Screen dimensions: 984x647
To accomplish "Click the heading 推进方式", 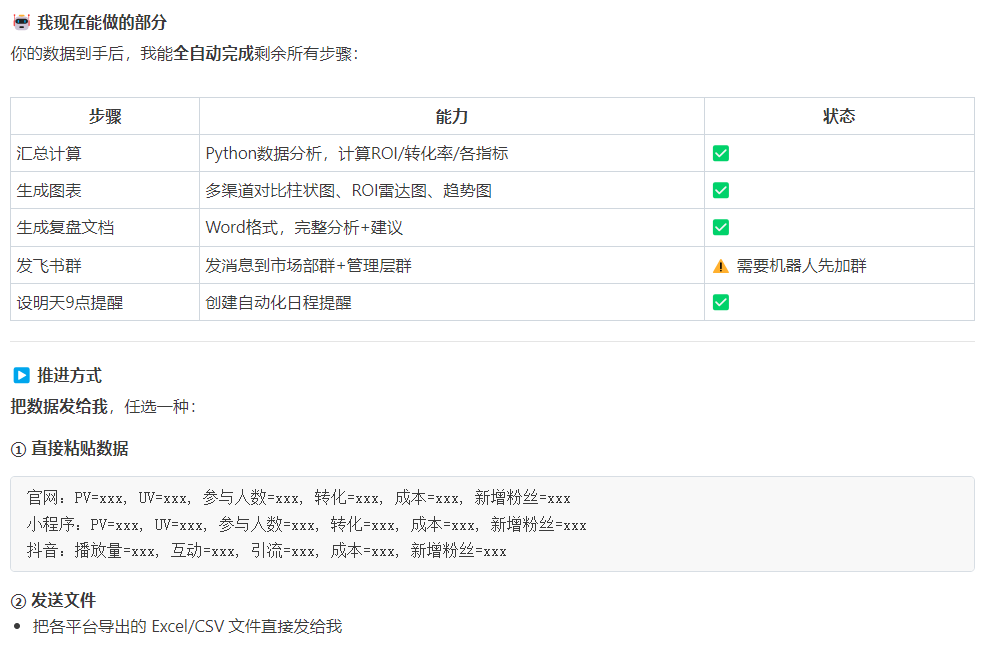I will [72, 375].
